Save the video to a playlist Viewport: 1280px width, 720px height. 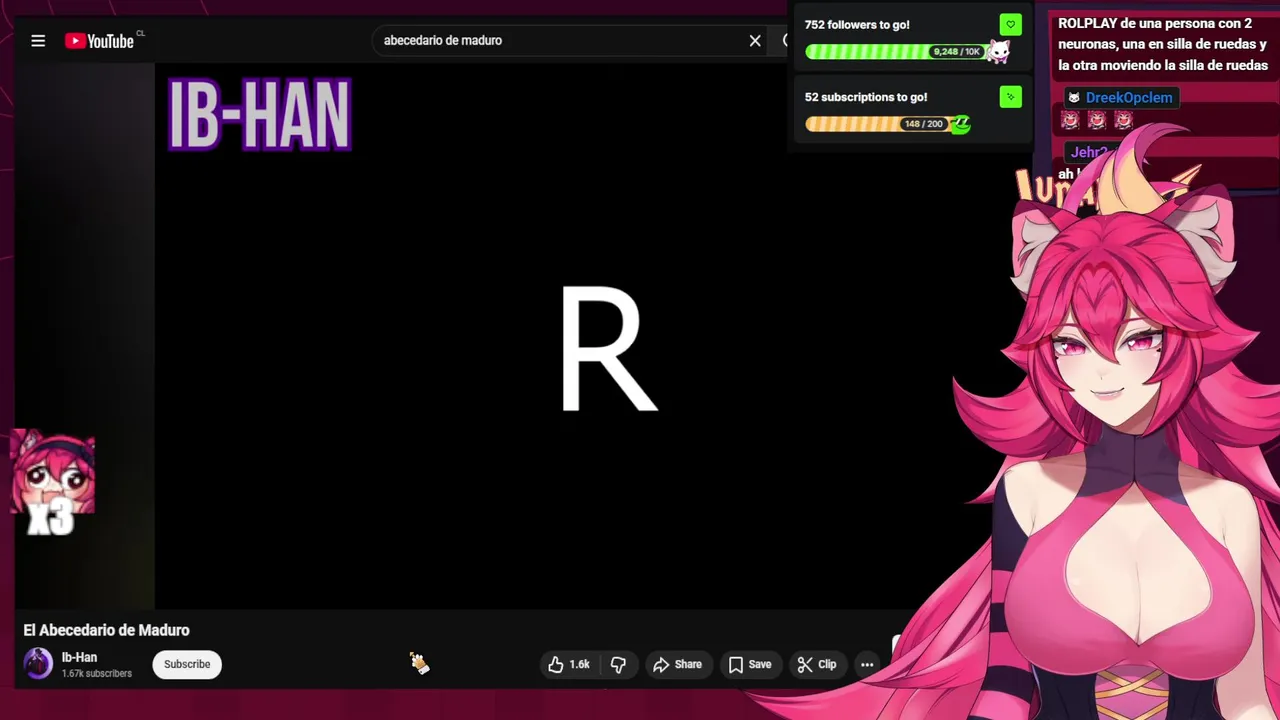click(x=750, y=664)
